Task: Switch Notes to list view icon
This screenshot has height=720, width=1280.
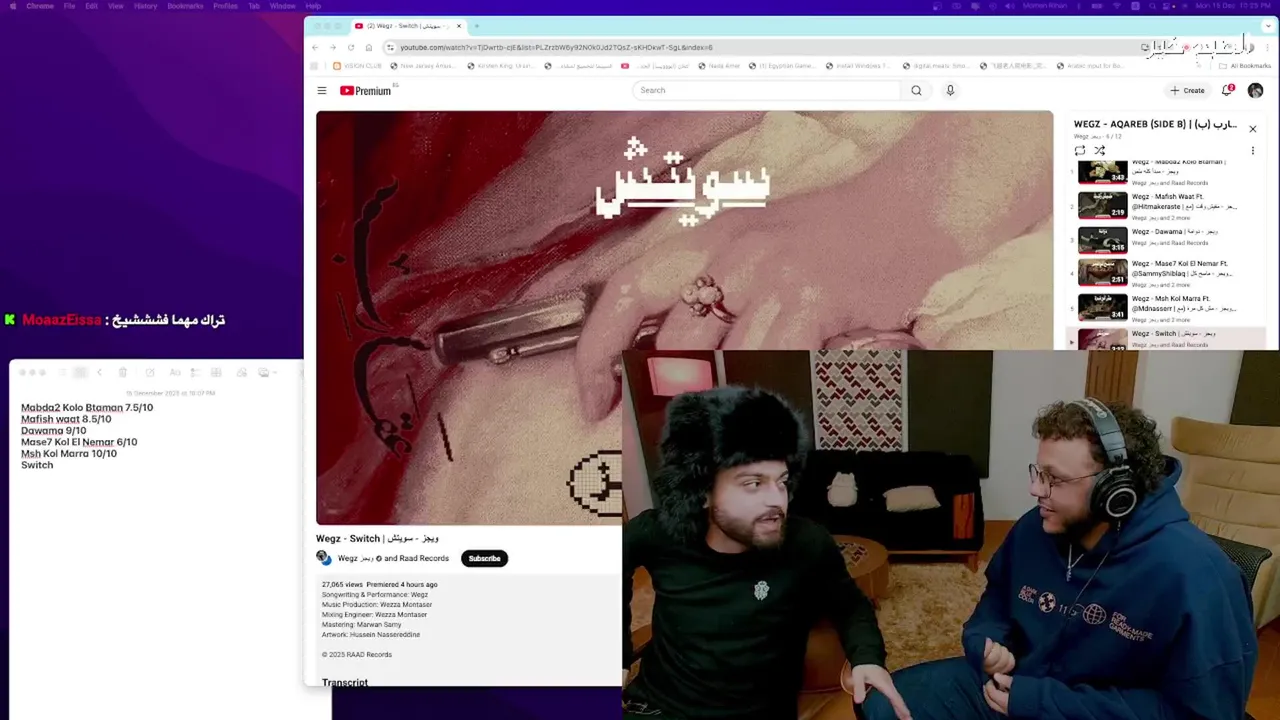Action: (x=62, y=372)
